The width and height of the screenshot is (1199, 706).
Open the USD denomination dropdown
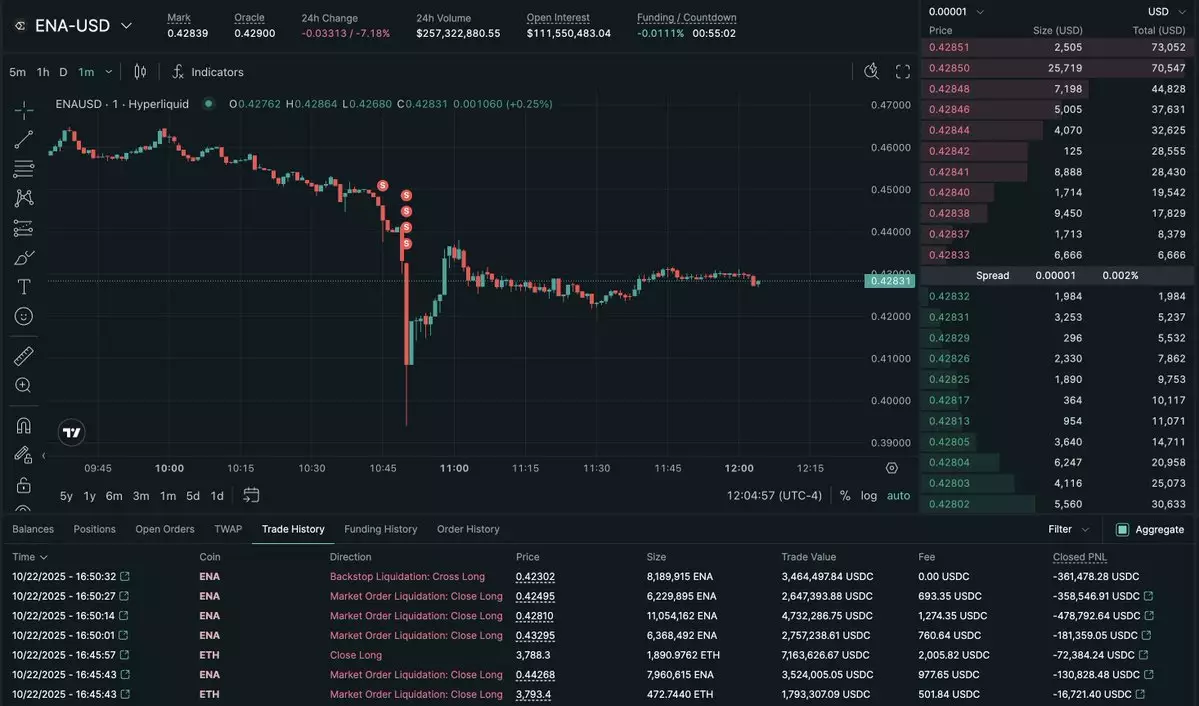[1165, 12]
